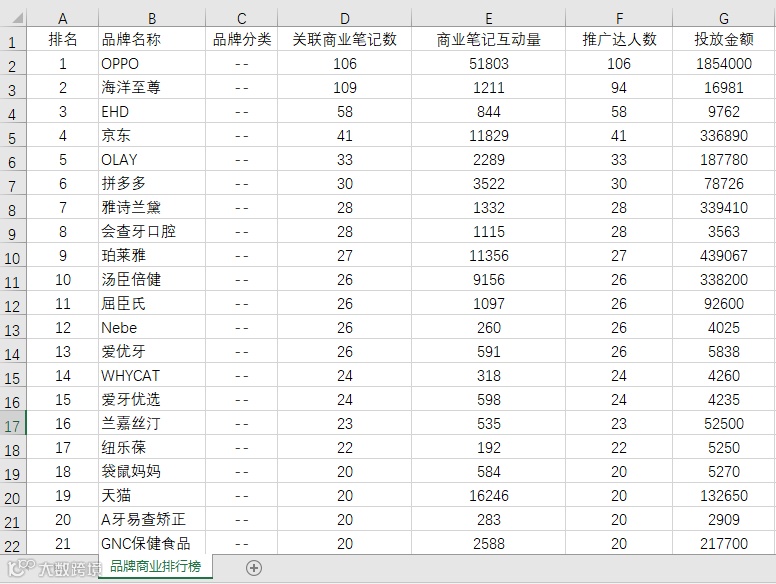The image size is (776, 584).
Task: Select the GNC保健食品 brand cell
Action: (x=152, y=543)
